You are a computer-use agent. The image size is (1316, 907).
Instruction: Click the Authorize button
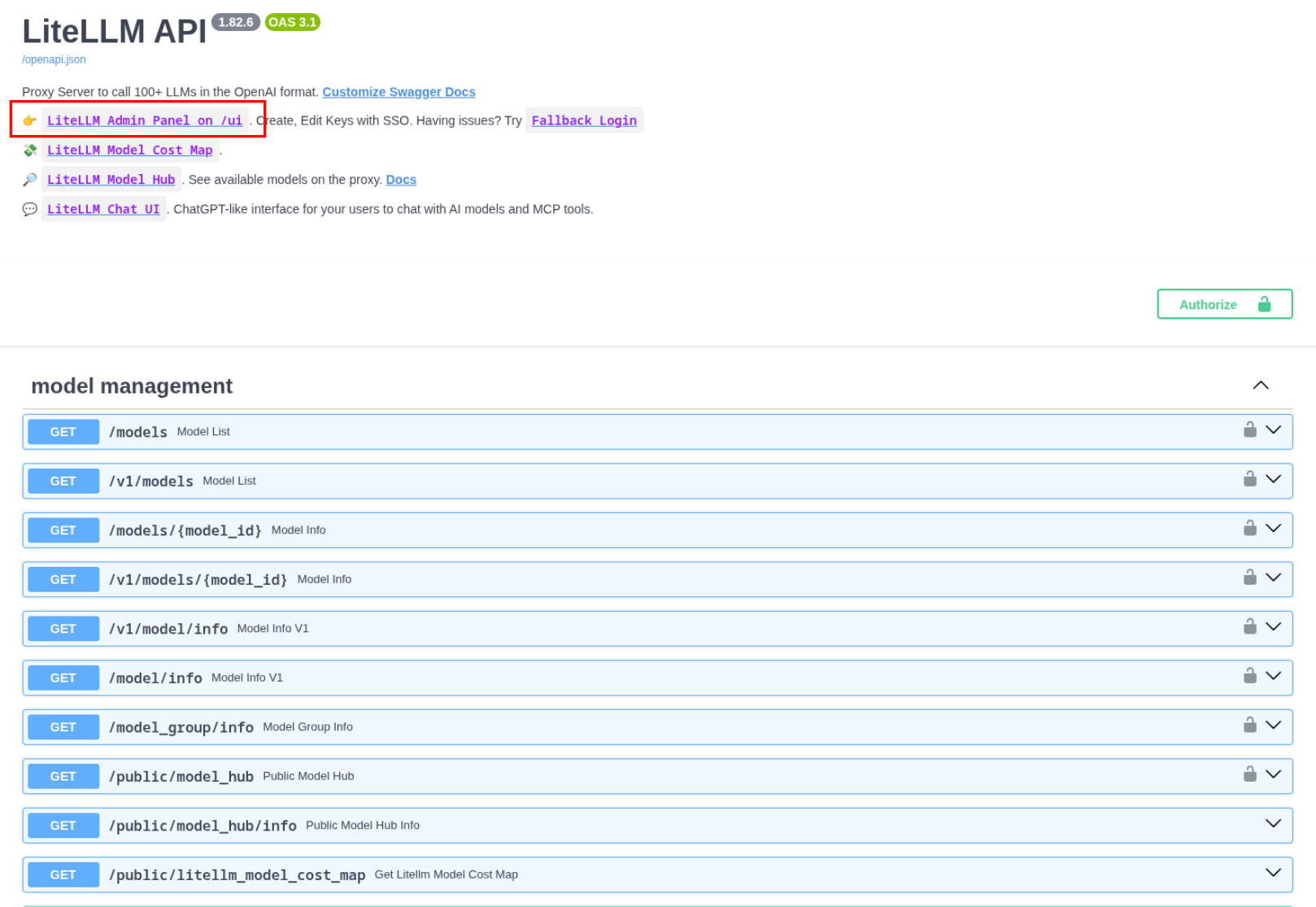[x=1225, y=304]
